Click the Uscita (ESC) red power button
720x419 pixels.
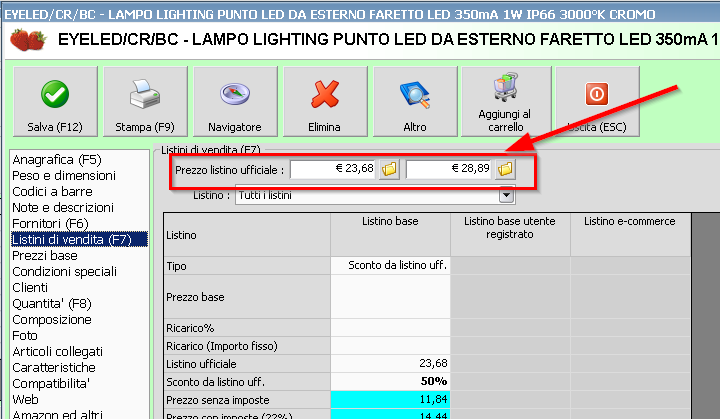coord(597,102)
